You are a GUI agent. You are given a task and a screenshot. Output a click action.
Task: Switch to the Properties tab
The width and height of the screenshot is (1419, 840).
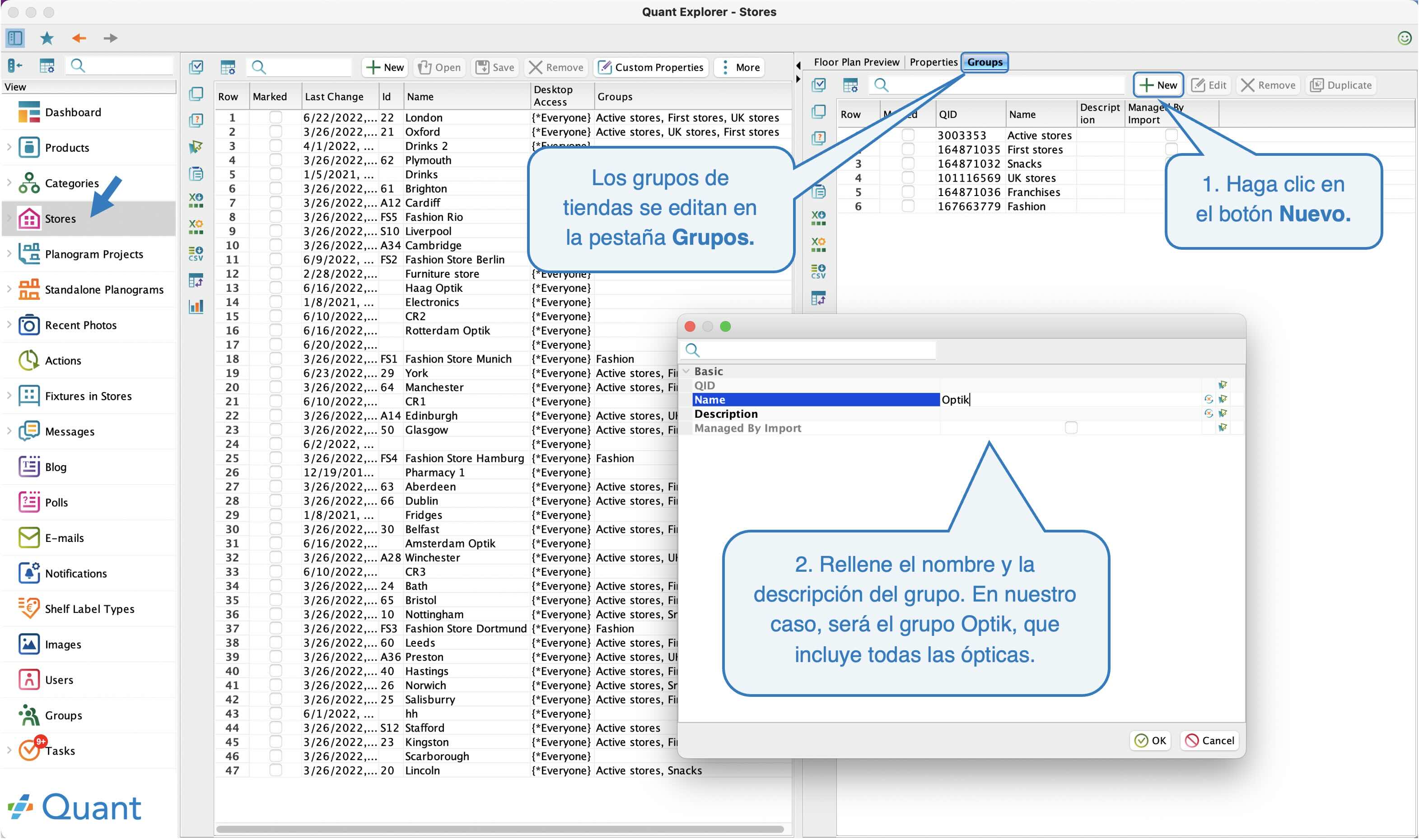(x=934, y=62)
